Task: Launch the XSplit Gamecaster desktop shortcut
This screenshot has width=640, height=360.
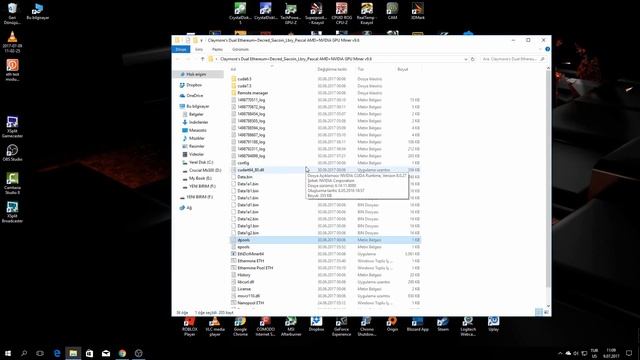Action: (x=12, y=127)
